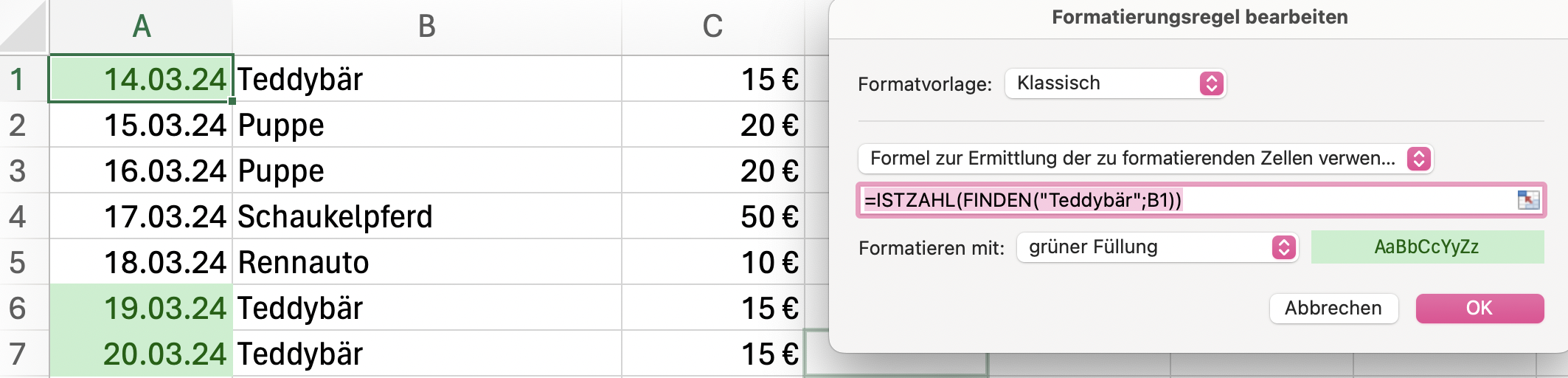Image resolution: width=1568 pixels, height=378 pixels.
Task: Click the select-all corner triangle
Action: [24, 27]
